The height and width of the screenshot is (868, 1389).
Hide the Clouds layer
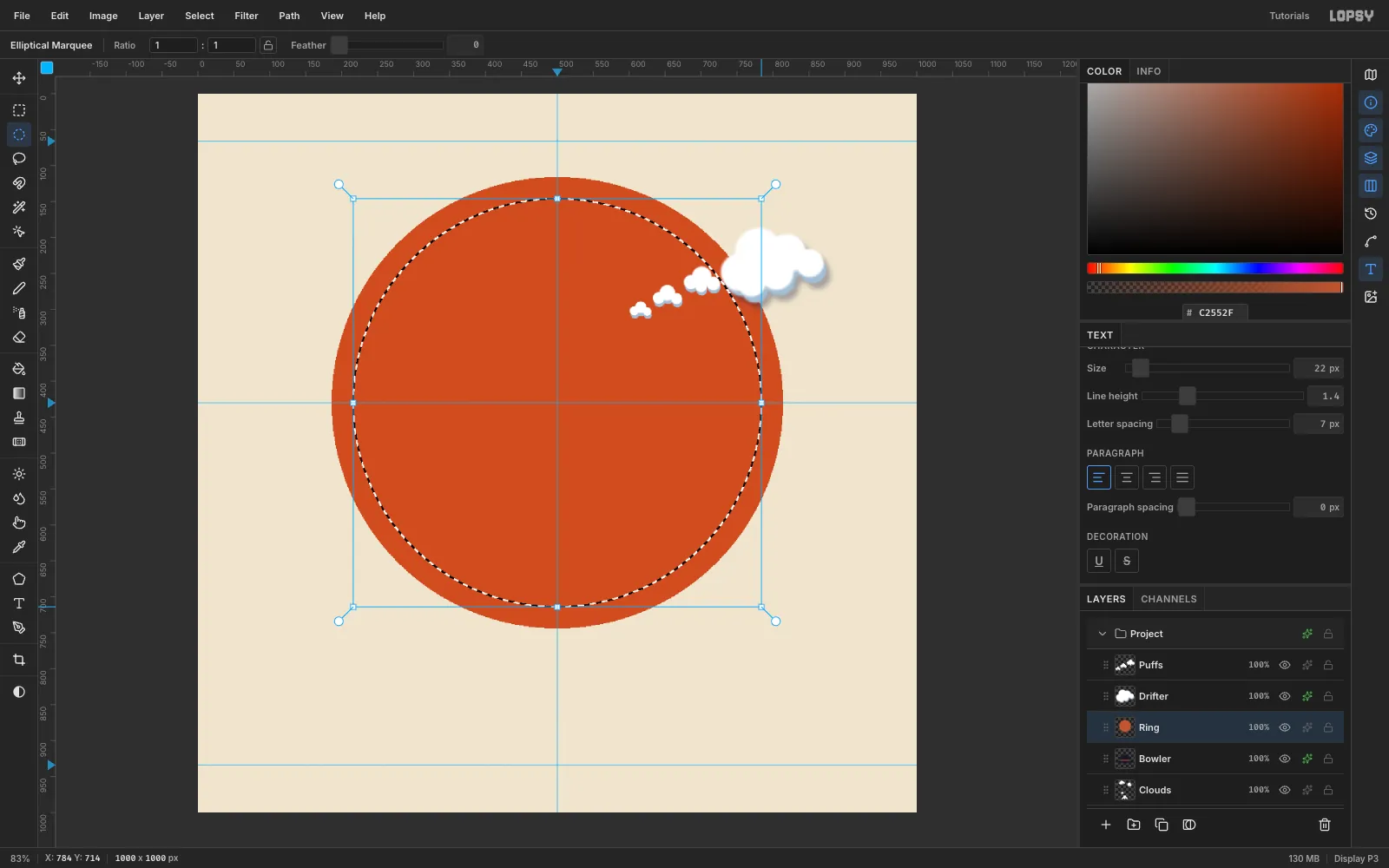click(x=1285, y=790)
